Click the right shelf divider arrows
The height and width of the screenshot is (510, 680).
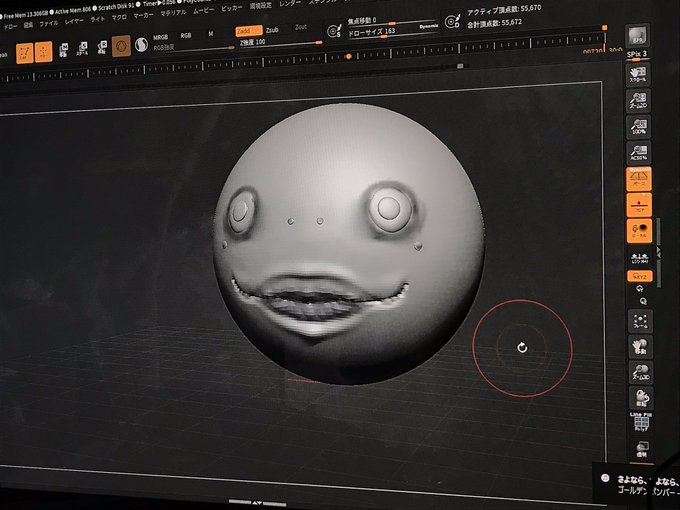[x=659, y=253]
